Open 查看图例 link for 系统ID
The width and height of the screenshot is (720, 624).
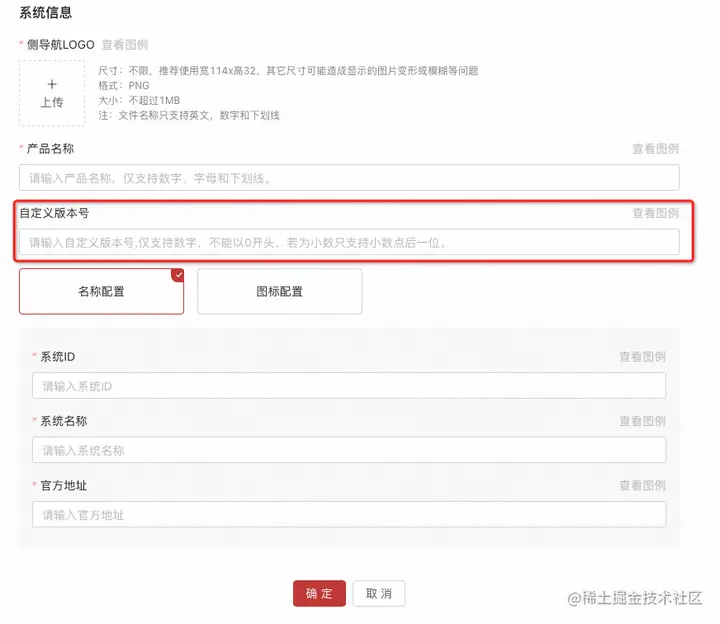tap(642, 357)
